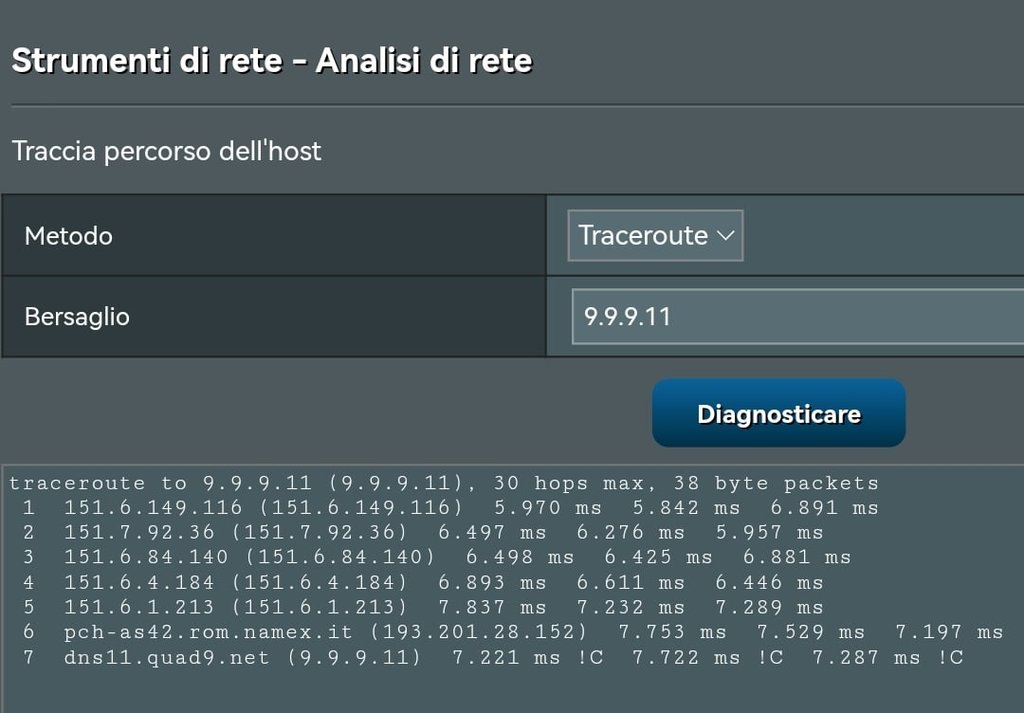Click the Bersaglio target input field
1024x713 pixels.
pyautogui.click(x=797, y=317)
